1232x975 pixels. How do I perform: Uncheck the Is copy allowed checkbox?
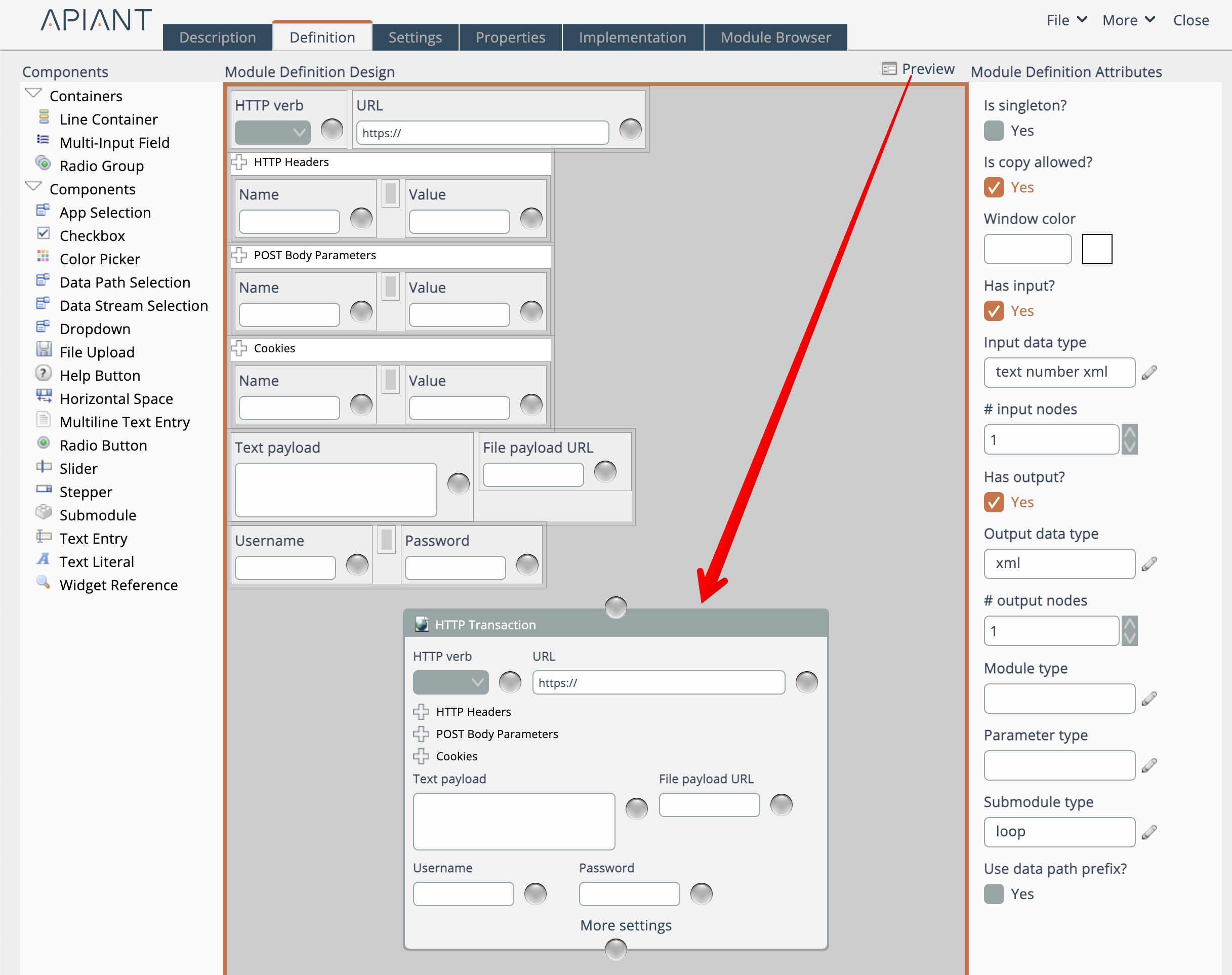tap(994, 187)
